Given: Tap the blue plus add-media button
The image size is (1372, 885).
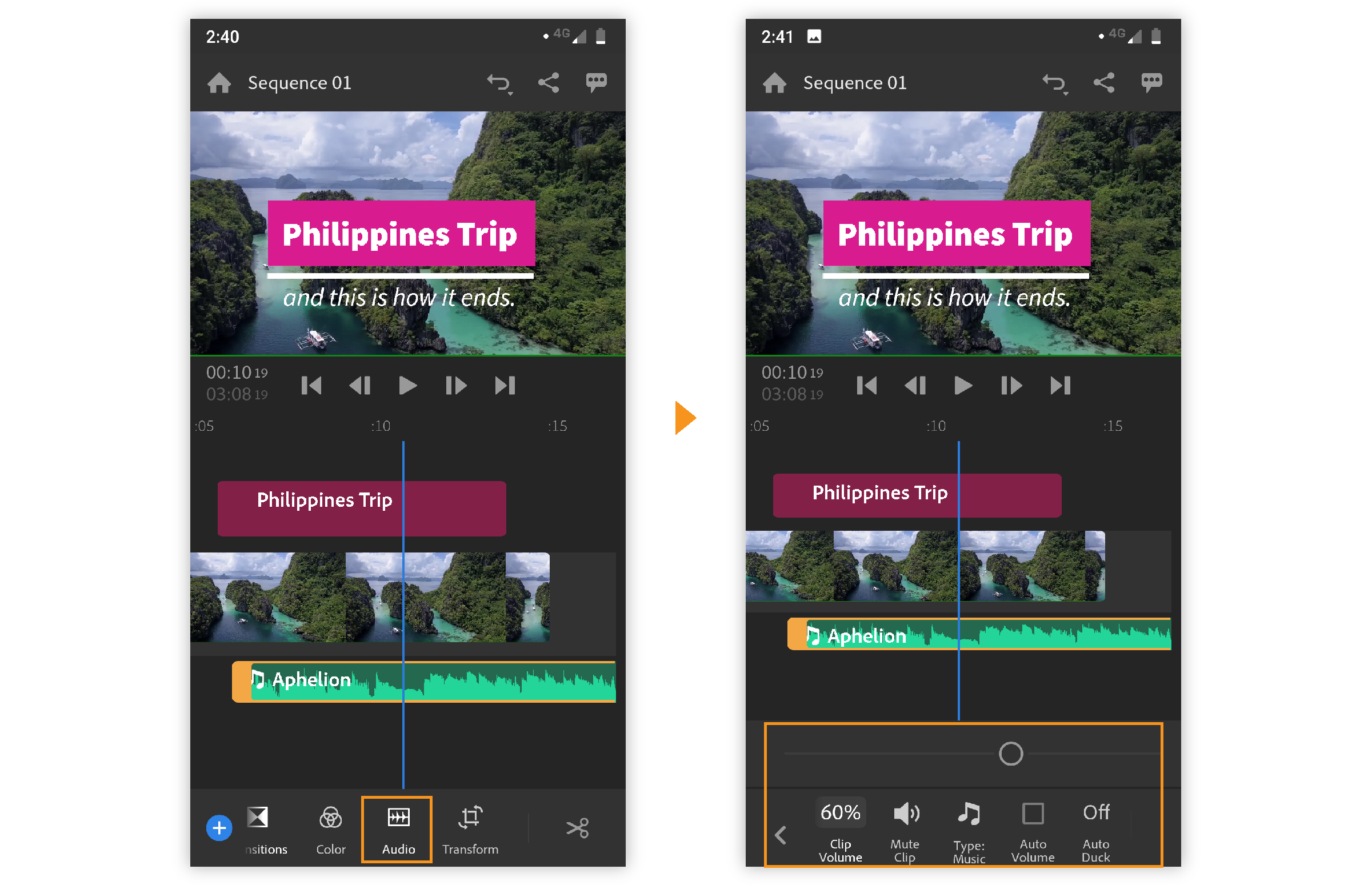Looking at the screenshot, I should 219,828.
